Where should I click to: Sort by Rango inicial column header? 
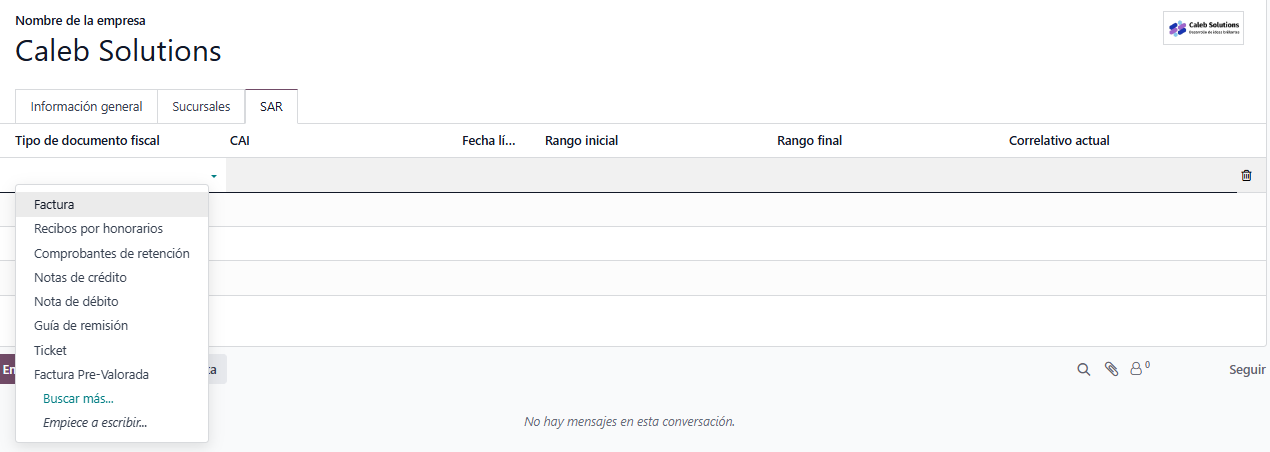(581, 140)
